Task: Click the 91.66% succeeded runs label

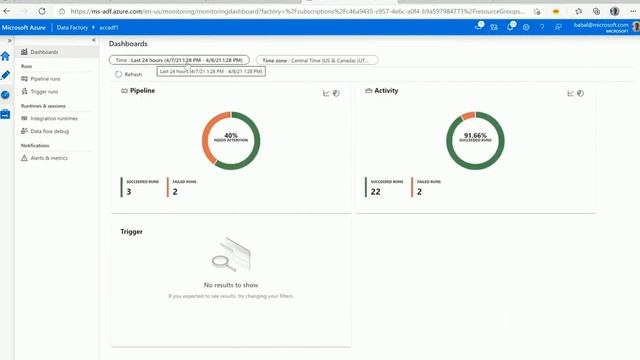Action: click(475, 137)
